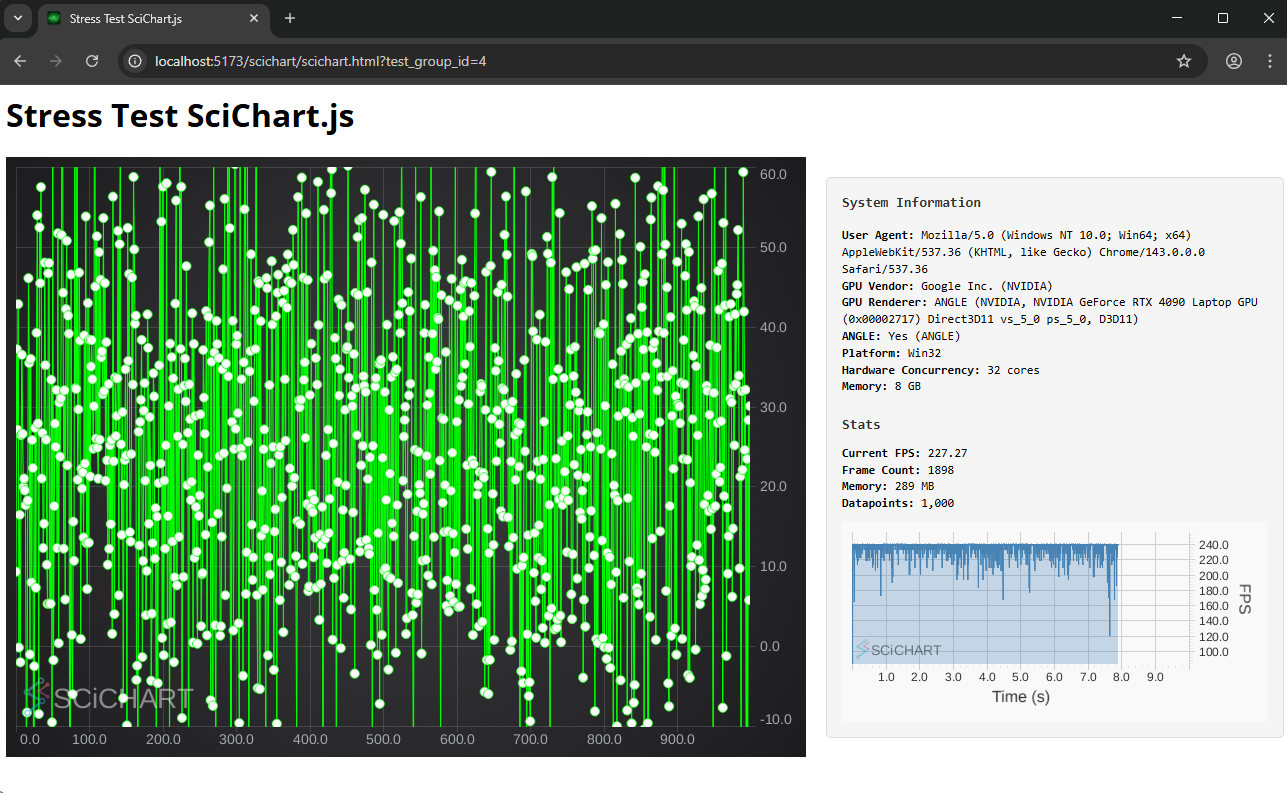This screenshot has width=1287, height=793.
Task: Click the 500.0 label on the x-axis
Action: pyautogui.click(x=383, y=740)
